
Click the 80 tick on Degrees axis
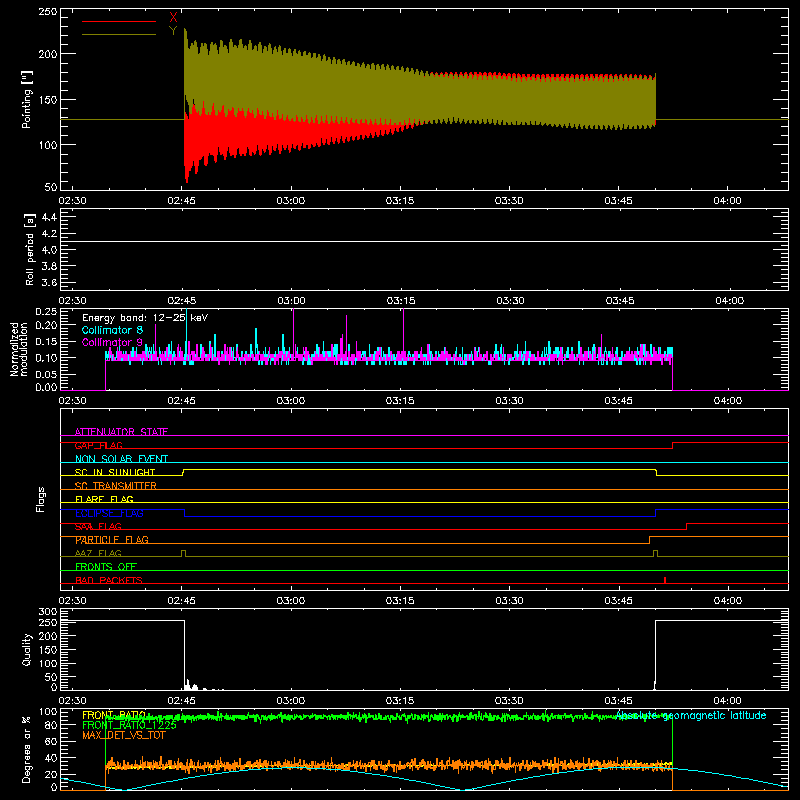click(51, 725)
